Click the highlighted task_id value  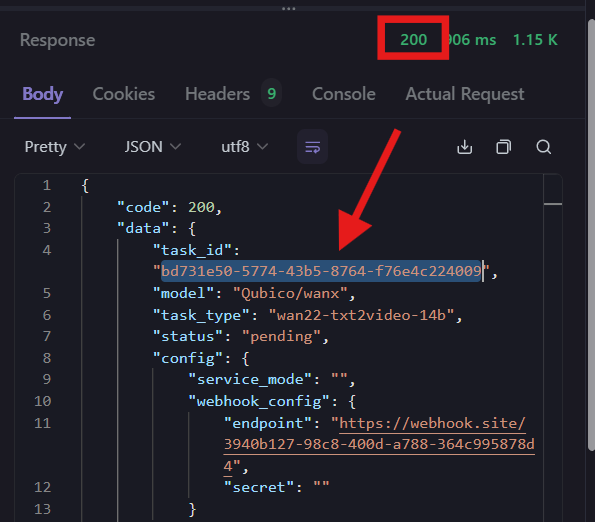[x=321, y=271]
